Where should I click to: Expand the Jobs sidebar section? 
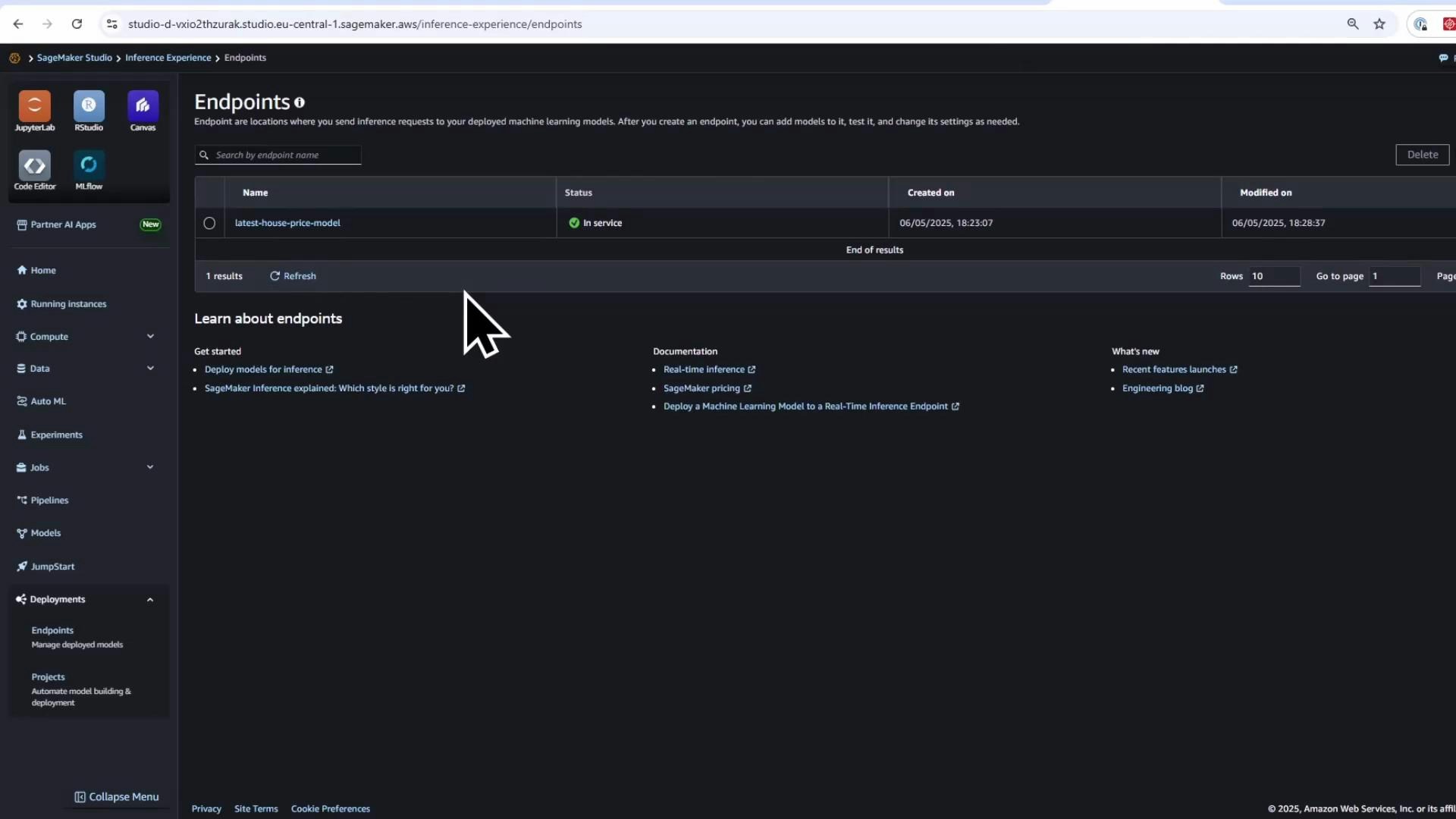[x=150, y=468]
